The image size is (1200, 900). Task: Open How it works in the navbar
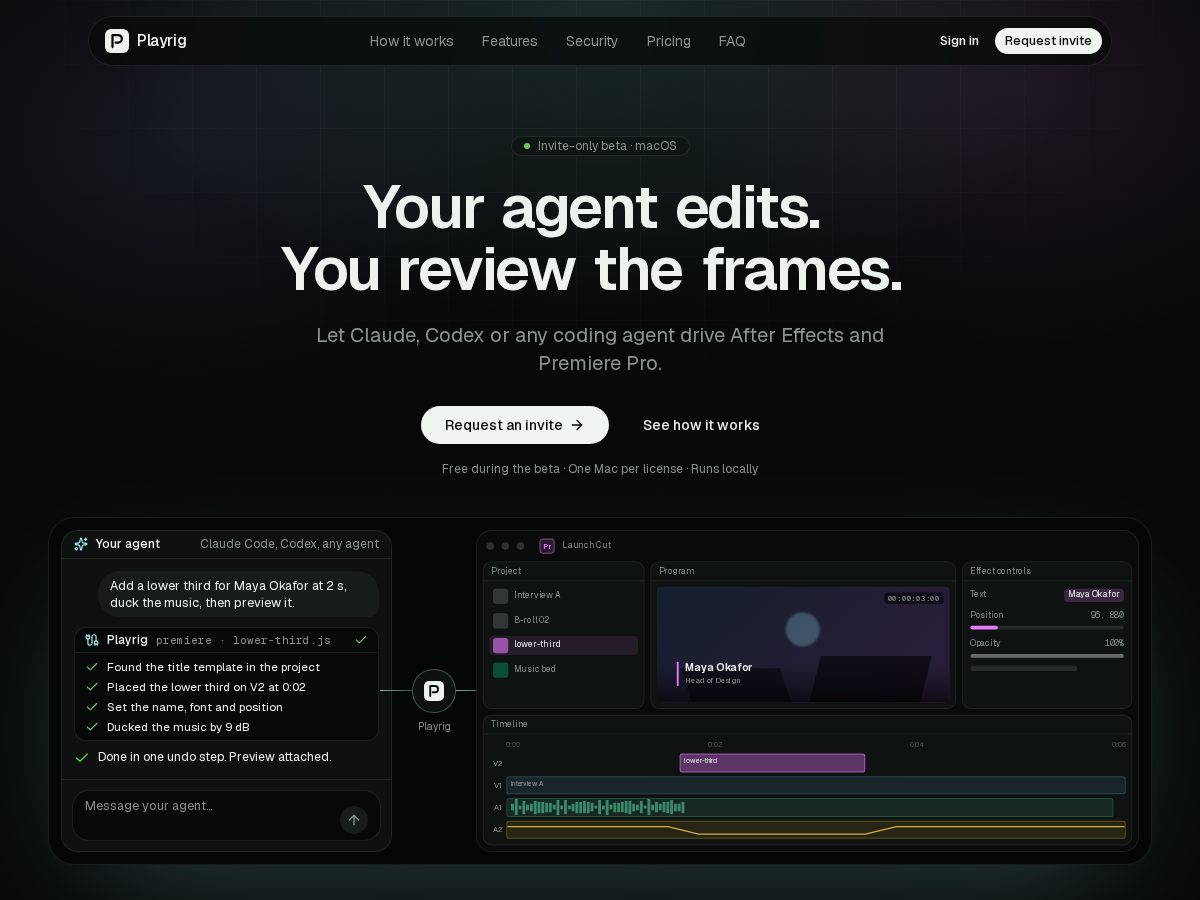pos(411,41)
